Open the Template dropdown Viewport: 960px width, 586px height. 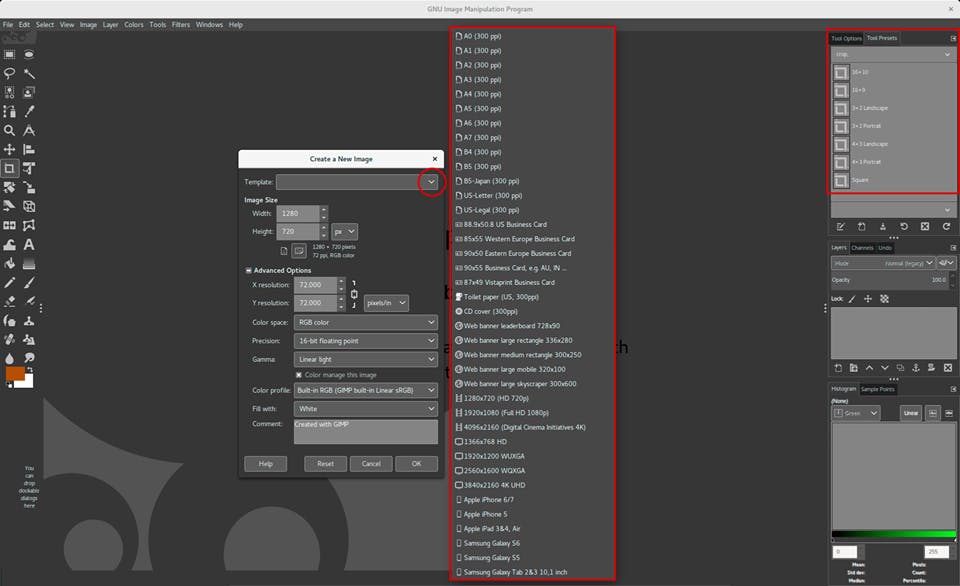431,182
